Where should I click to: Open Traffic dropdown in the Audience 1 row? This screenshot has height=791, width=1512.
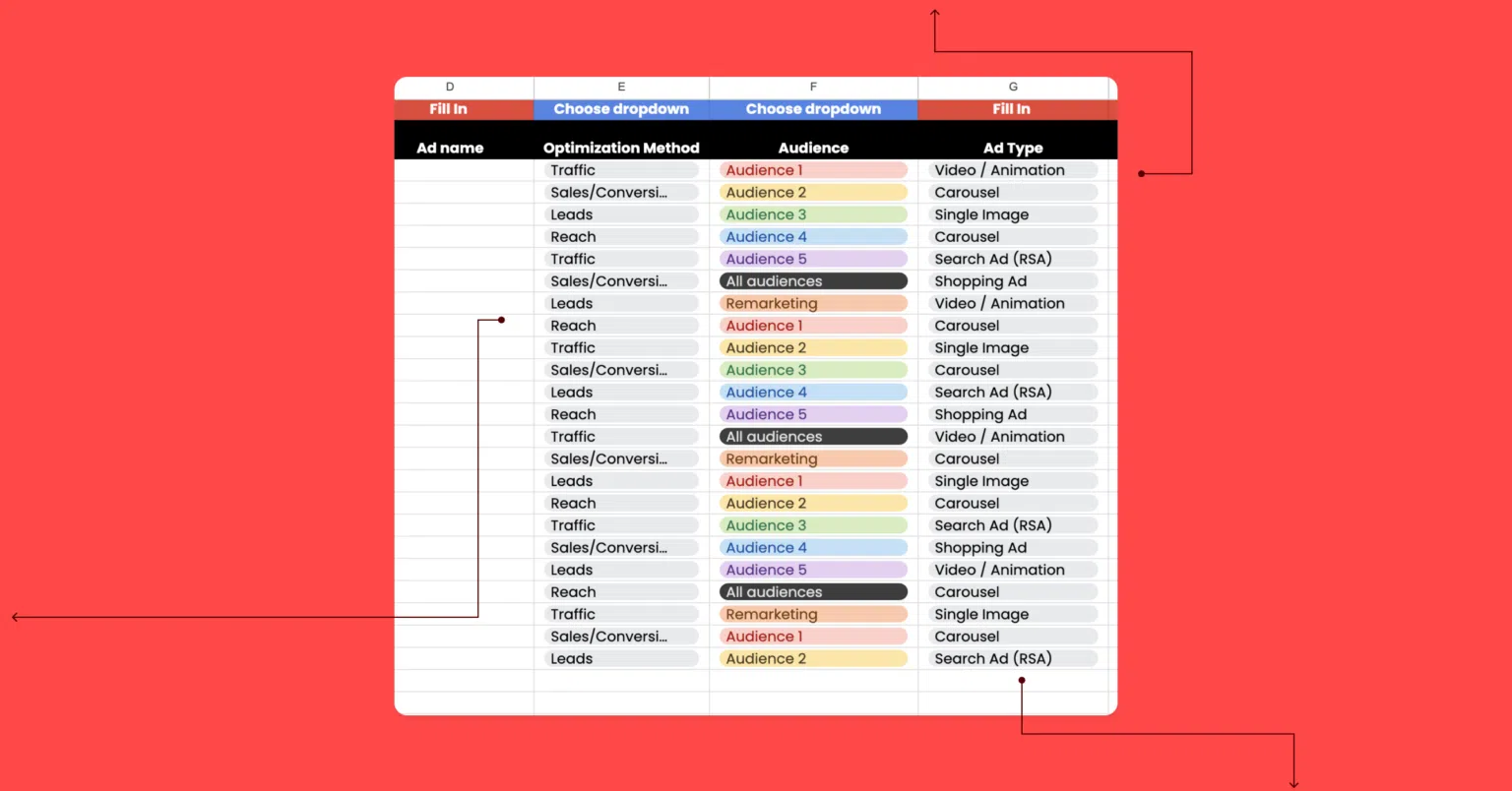coord(621,170)
